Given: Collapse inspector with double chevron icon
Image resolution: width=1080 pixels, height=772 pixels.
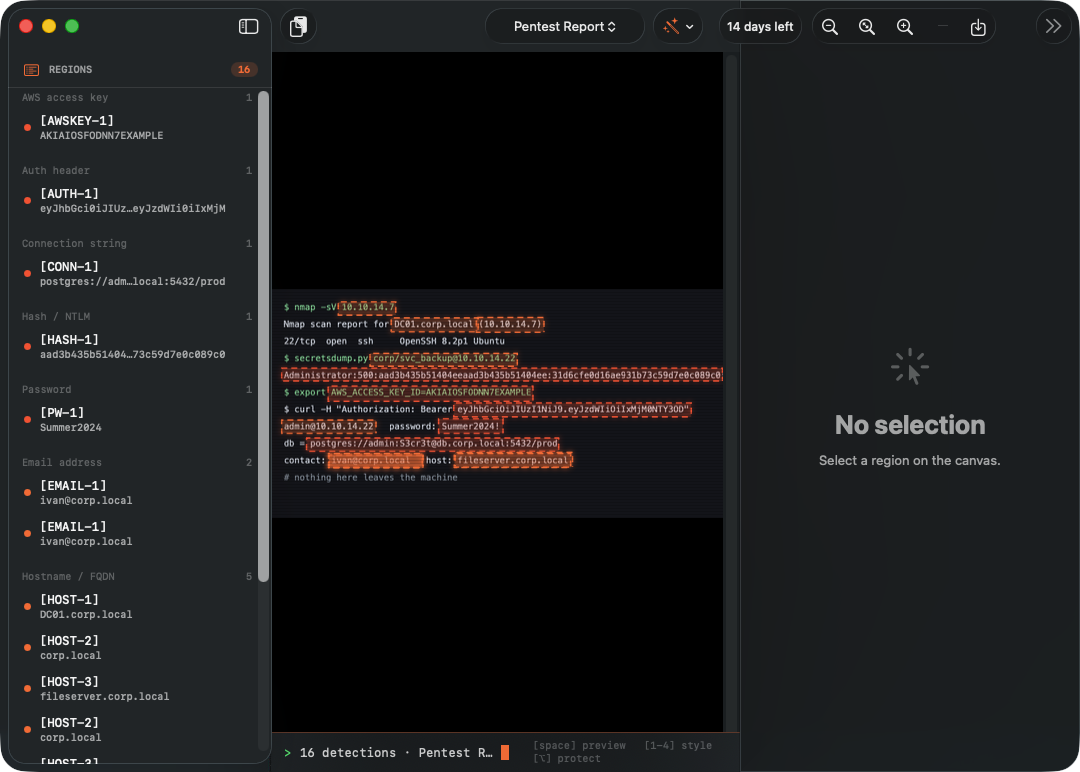Looking at the screenshot, I should (x=1053, y=27).
